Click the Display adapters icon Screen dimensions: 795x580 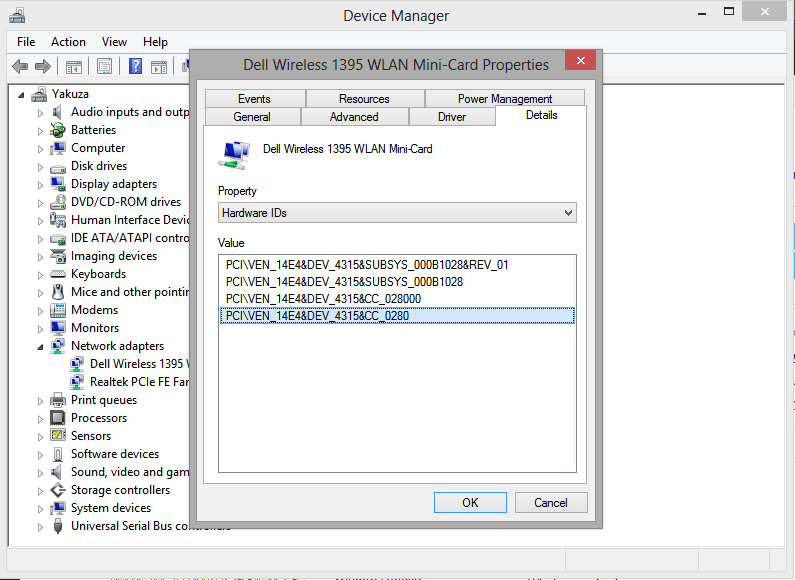tap(58, 184)
